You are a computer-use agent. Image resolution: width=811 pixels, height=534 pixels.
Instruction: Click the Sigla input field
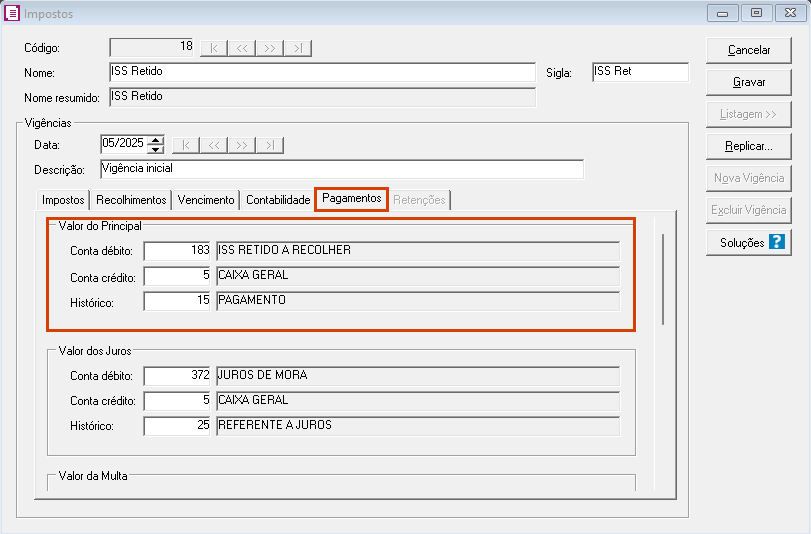(640, 72)
